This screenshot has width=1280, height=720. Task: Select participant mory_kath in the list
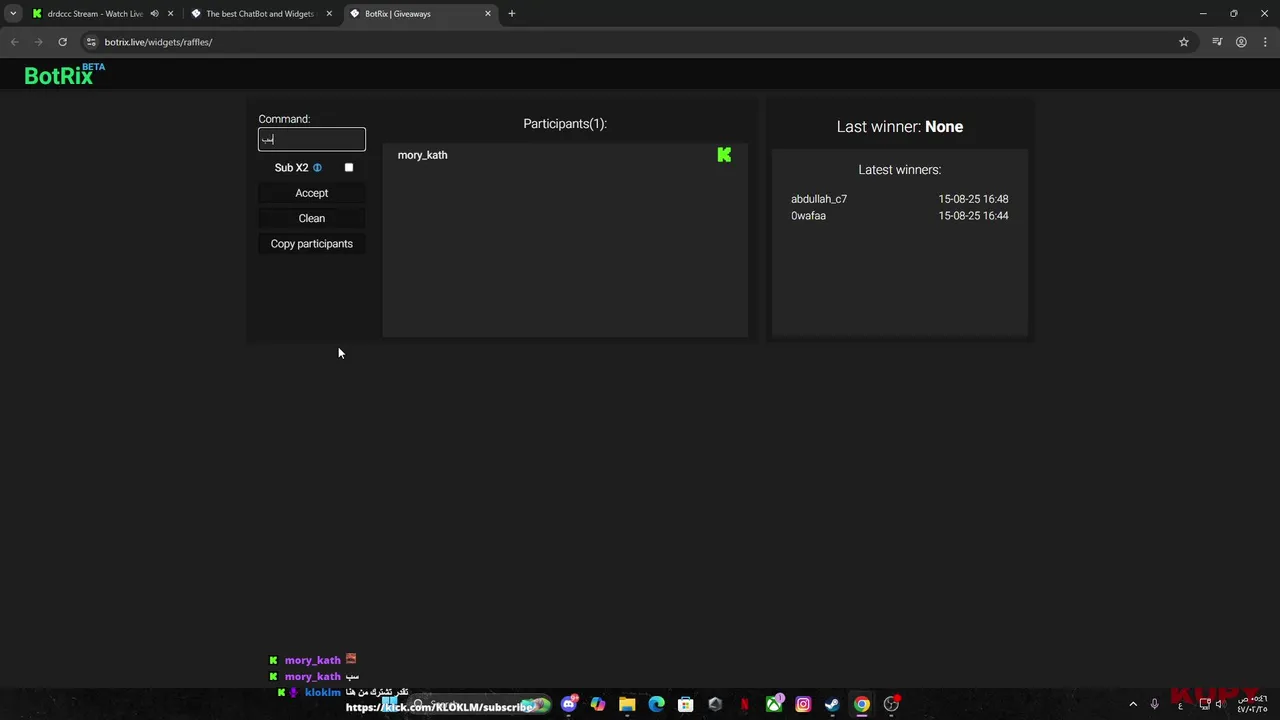click(422, 155)
